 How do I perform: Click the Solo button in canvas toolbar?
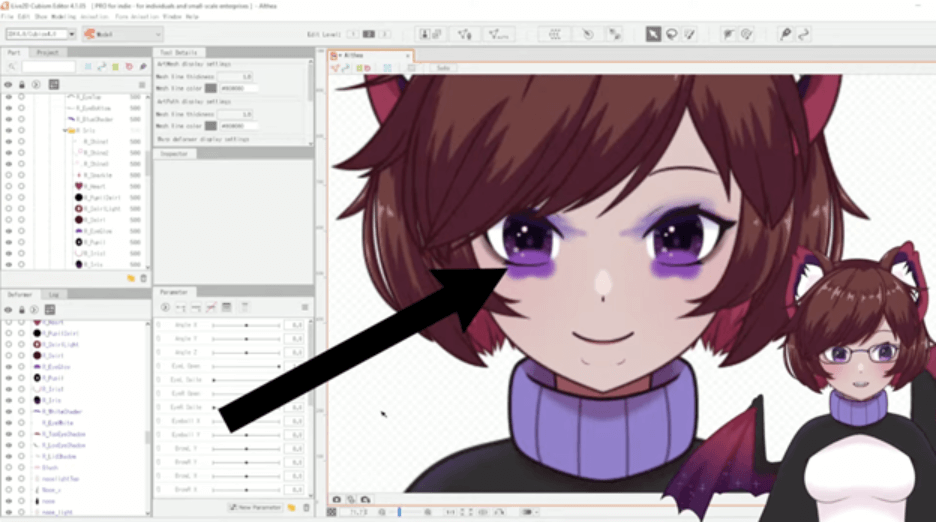(443, 68)
